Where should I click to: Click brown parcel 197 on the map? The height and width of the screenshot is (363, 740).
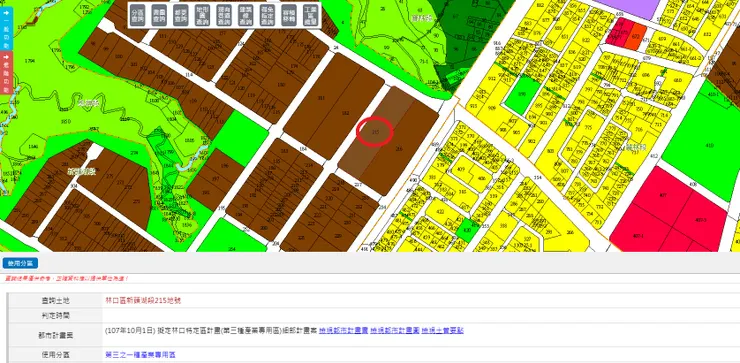[x=215, y=178]
